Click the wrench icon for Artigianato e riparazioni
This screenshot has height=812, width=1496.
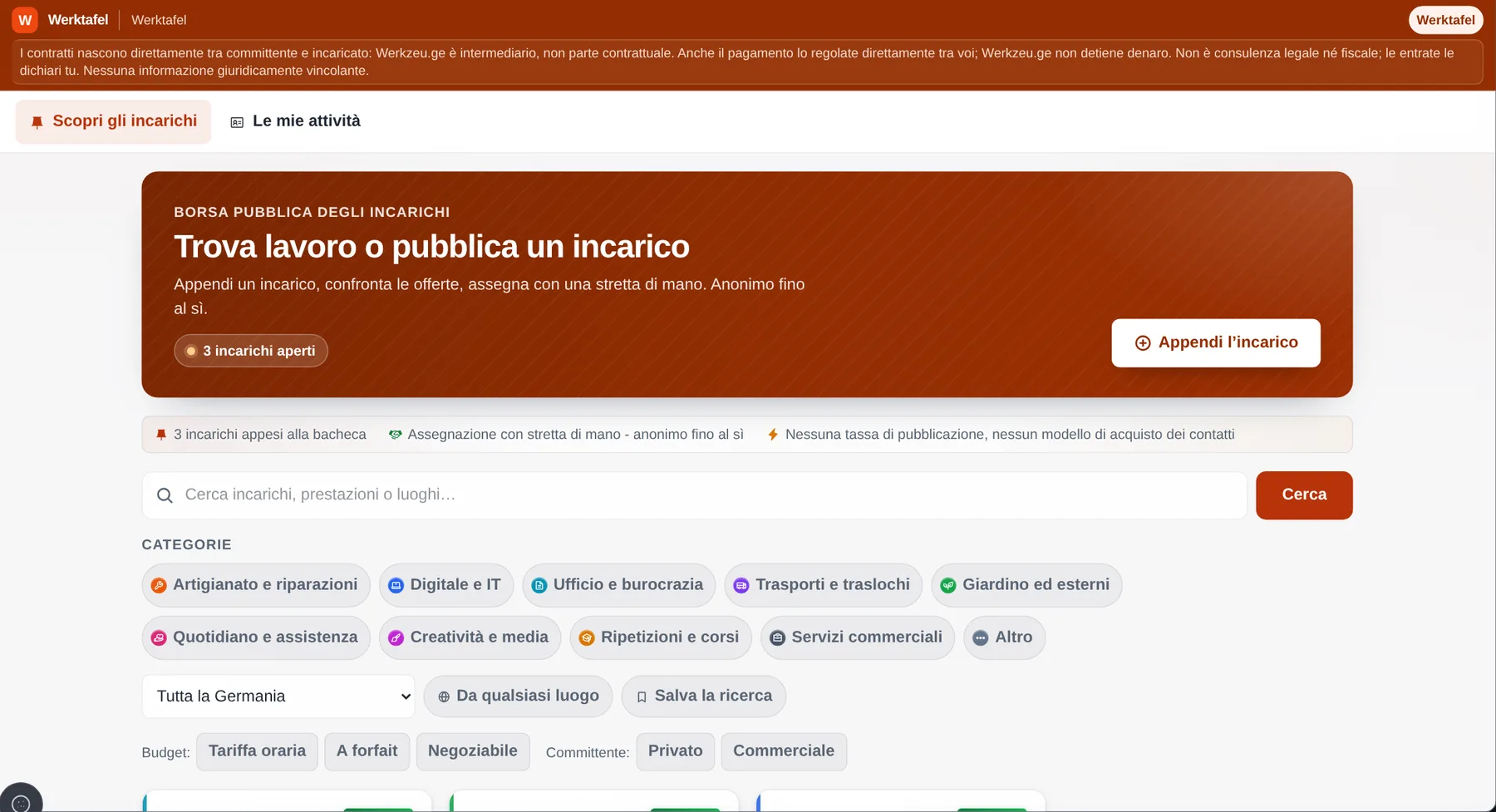pos(159,586)
